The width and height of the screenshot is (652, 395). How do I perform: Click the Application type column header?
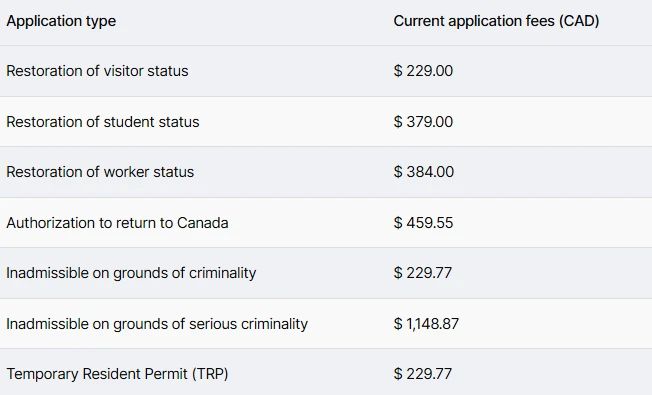61,21
